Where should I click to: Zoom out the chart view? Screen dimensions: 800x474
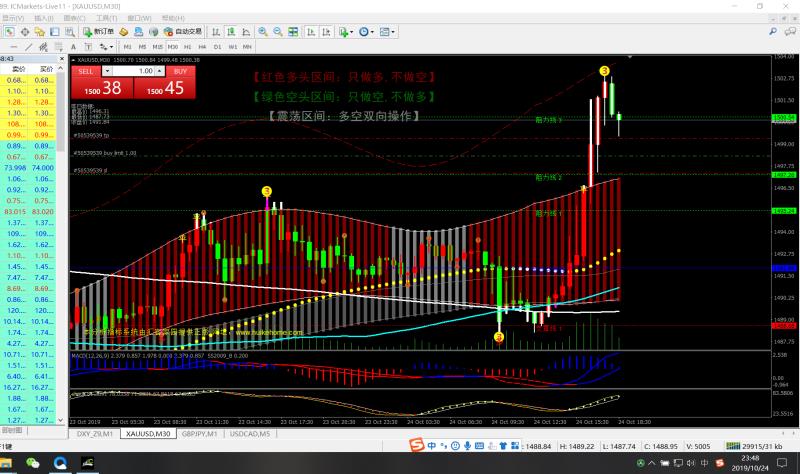278,32
